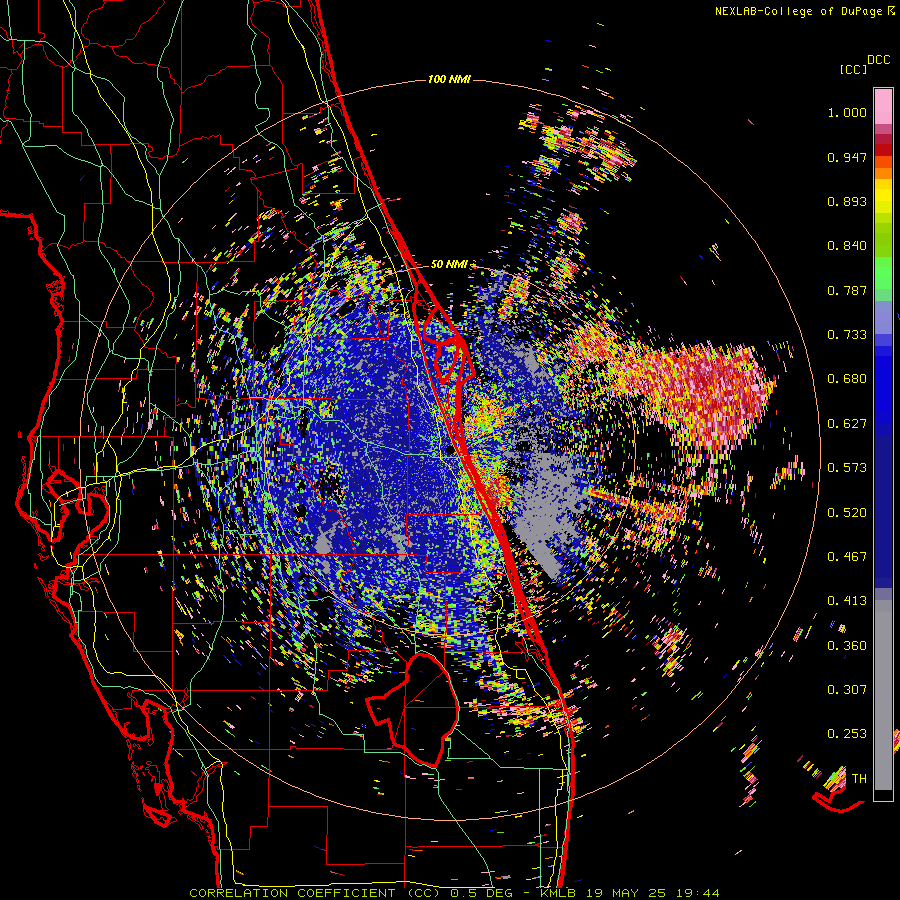Click the 0.627 scale value
The width and height of the screenshot is (900, 900).
(x=847, y=424)
